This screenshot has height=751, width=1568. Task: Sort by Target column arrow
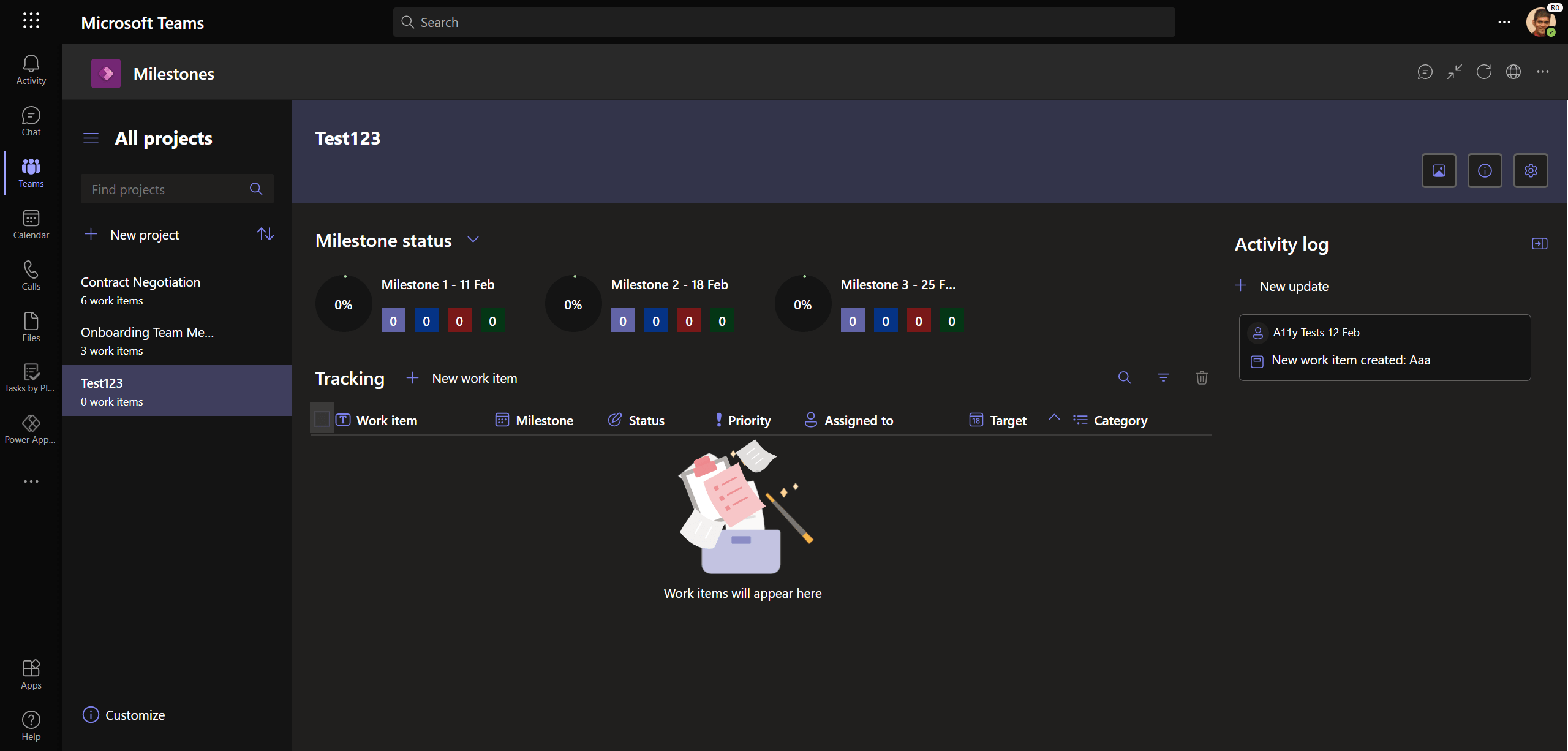click(x=1053, y=418)
